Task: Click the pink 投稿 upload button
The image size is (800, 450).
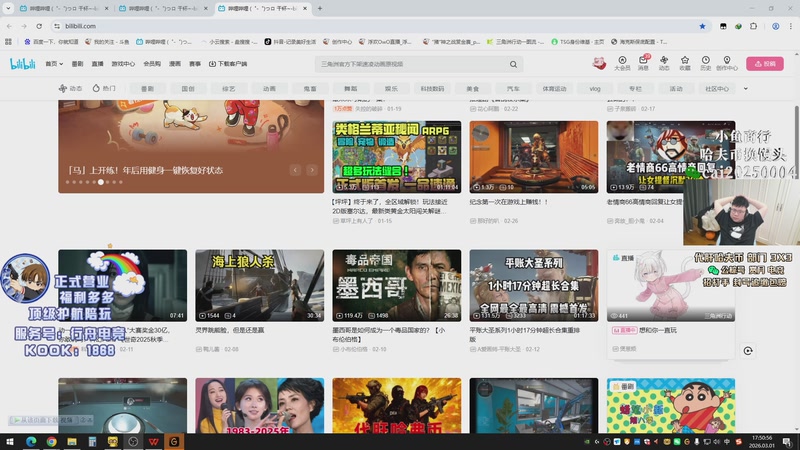Action: (765, 64)
